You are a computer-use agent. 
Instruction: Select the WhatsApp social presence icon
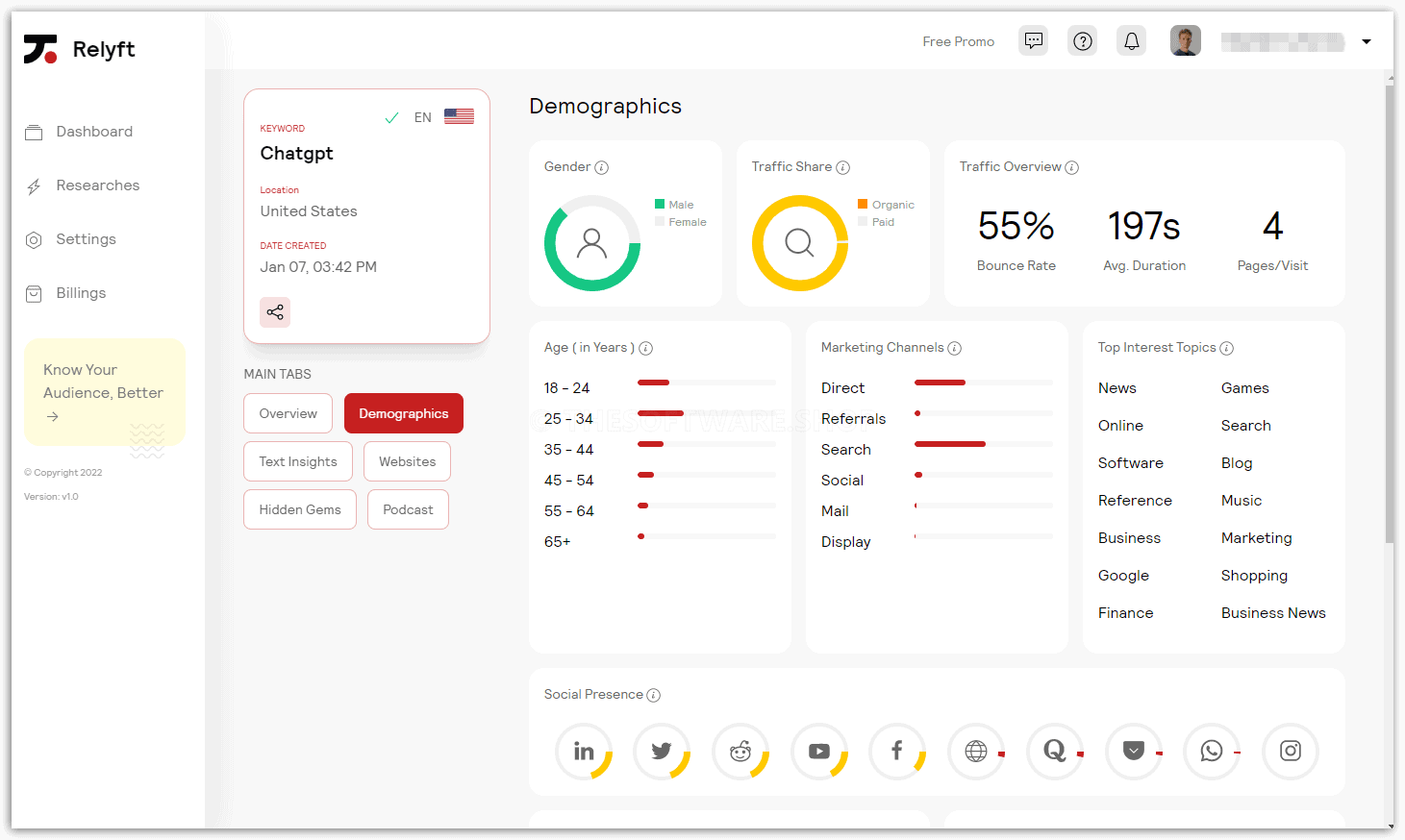[x=1212, y=752]
